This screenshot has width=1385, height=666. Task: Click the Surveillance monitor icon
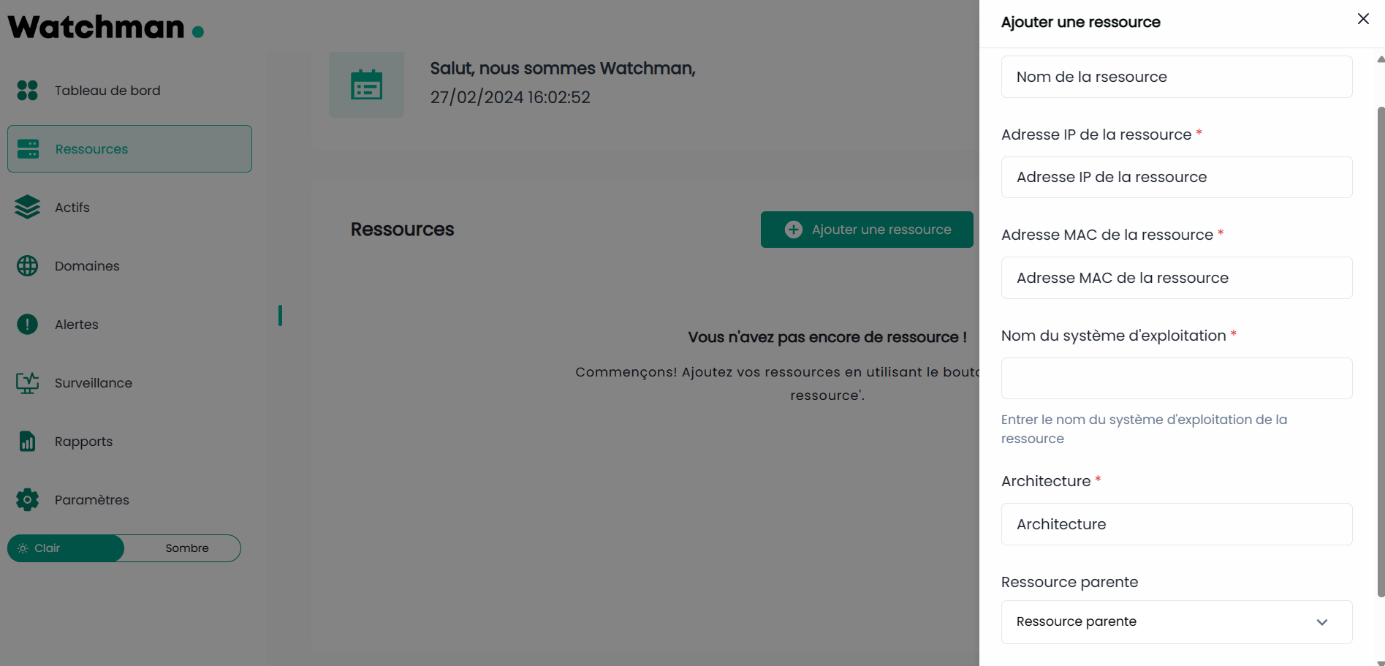(x=28, y=383)
